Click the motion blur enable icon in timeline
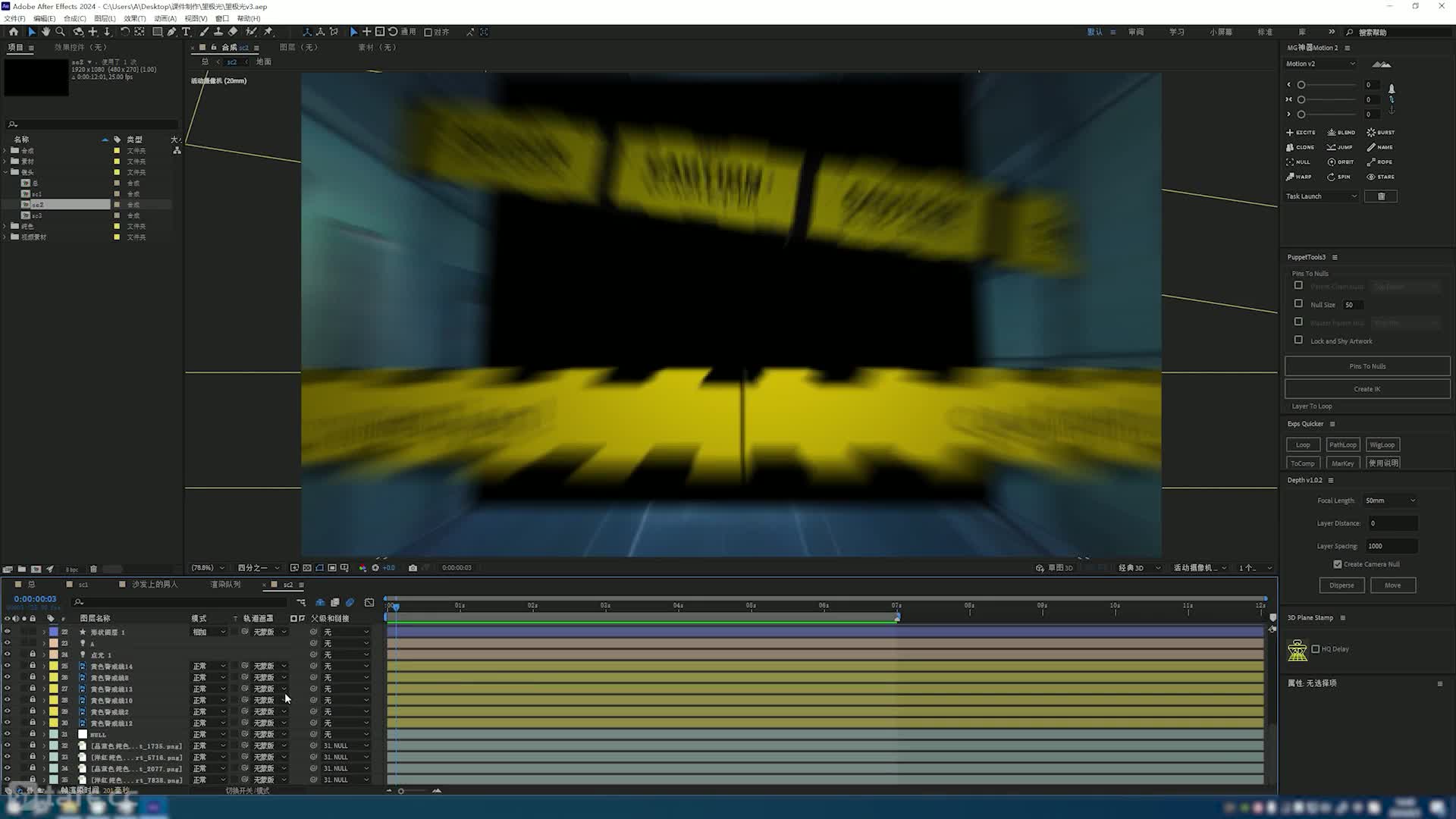This screenshot has width=1456, height=819. pos(350,603)
